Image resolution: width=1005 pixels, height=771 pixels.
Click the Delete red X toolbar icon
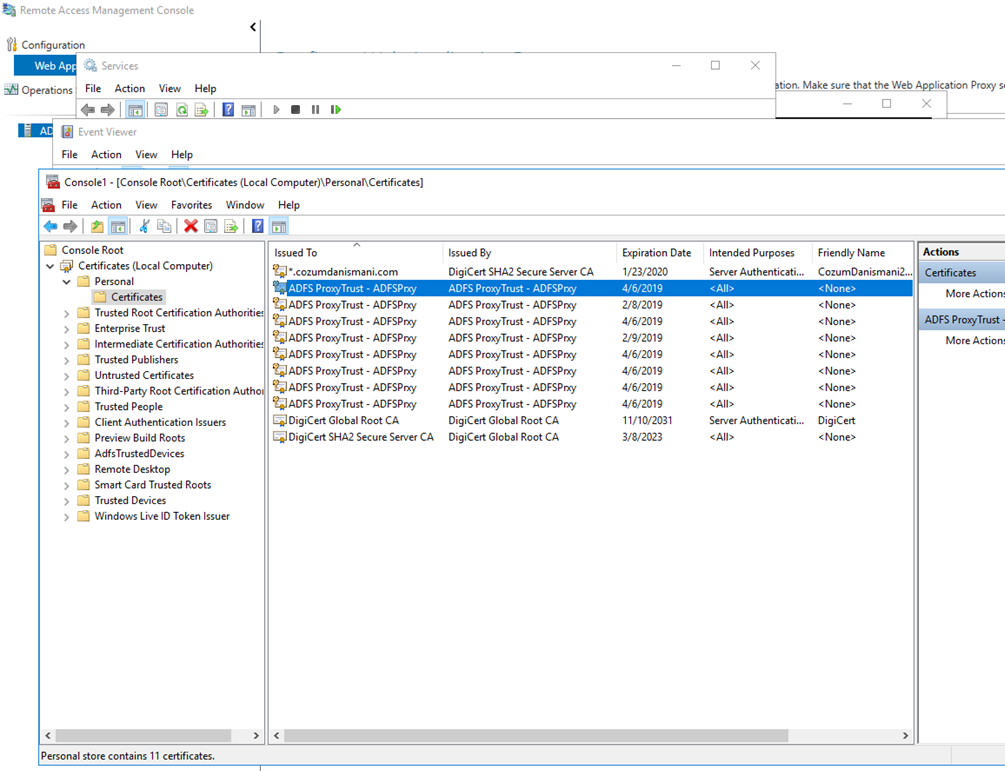point(190,227)
